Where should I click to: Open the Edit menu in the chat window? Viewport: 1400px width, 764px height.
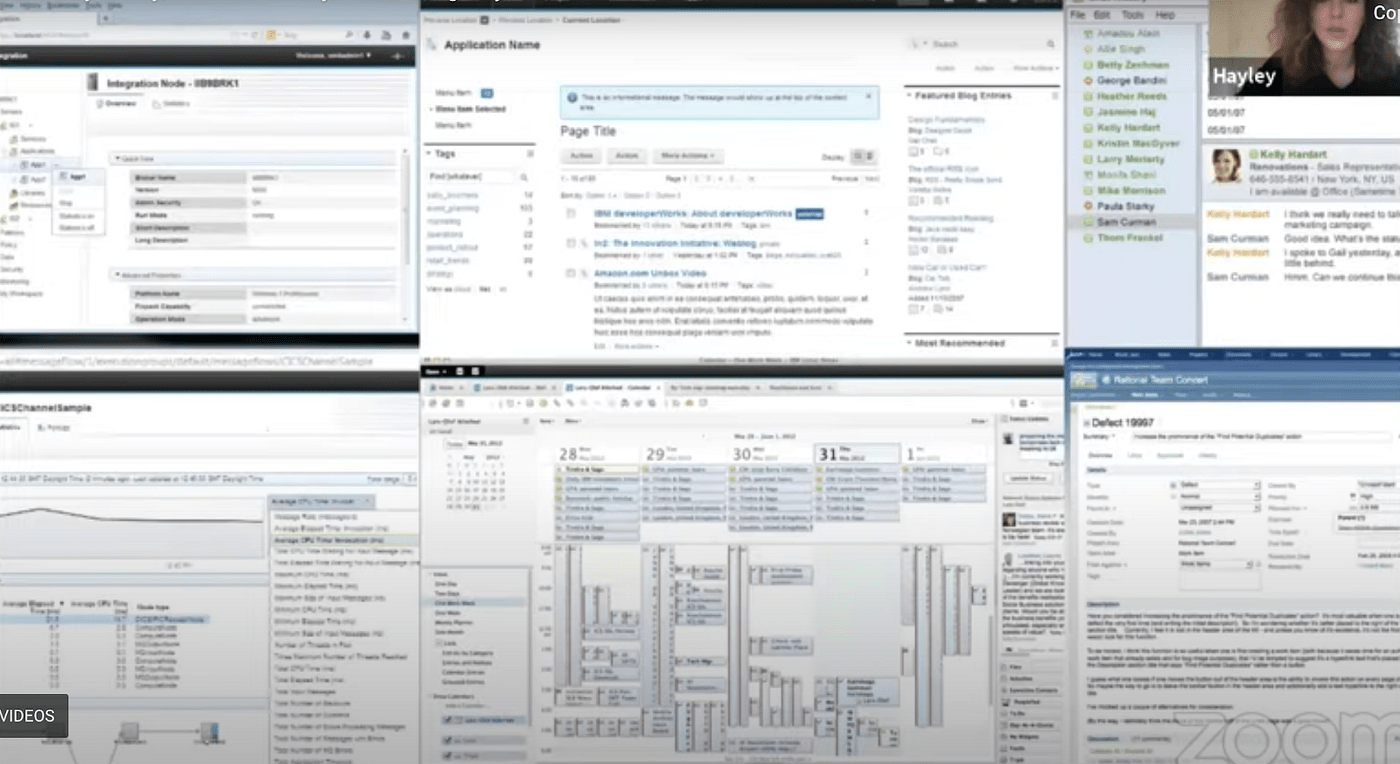click(1102, 15)
